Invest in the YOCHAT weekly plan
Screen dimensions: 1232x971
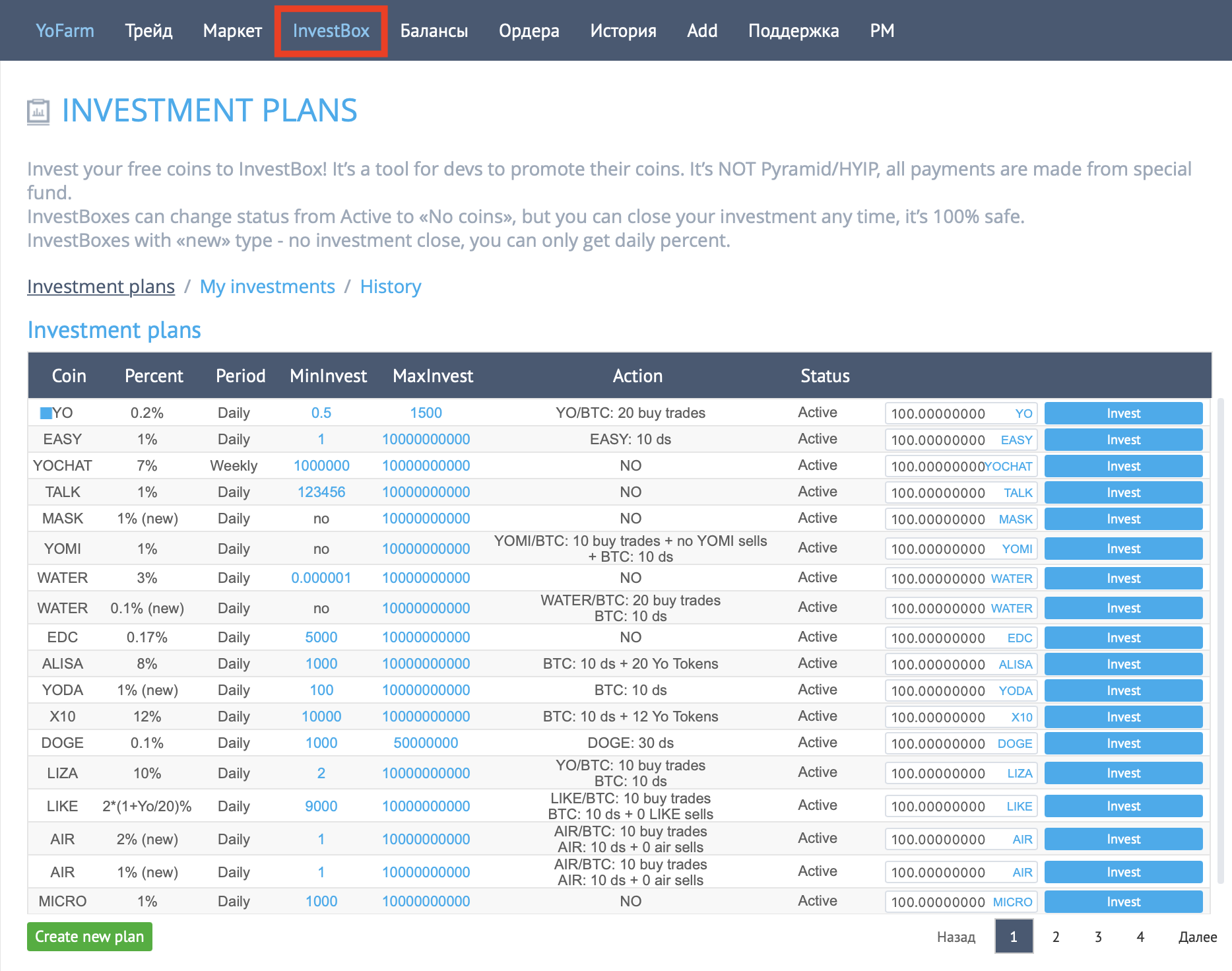tap(1123, 466)
